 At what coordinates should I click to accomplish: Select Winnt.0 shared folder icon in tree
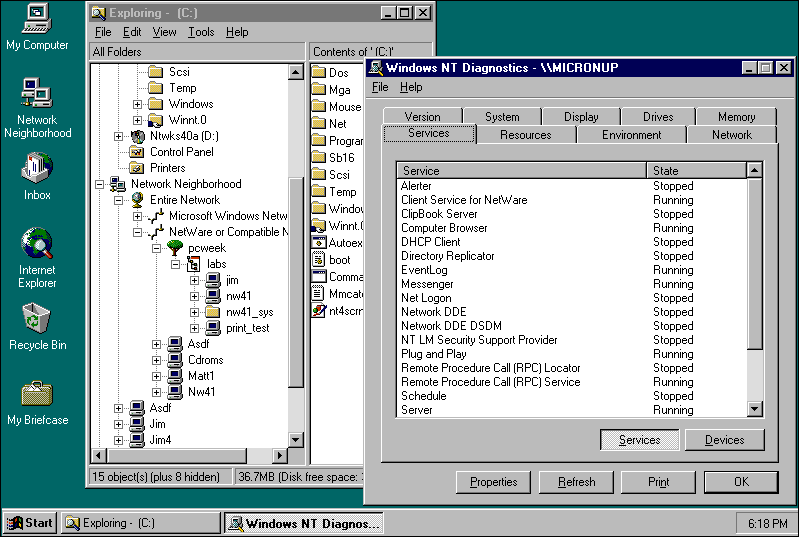click(155, 120)
